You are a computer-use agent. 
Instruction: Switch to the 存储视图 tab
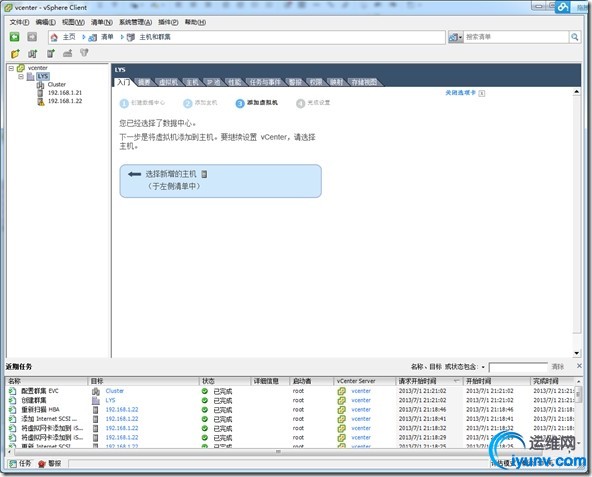pyautogui.click(x=364, y=82)
